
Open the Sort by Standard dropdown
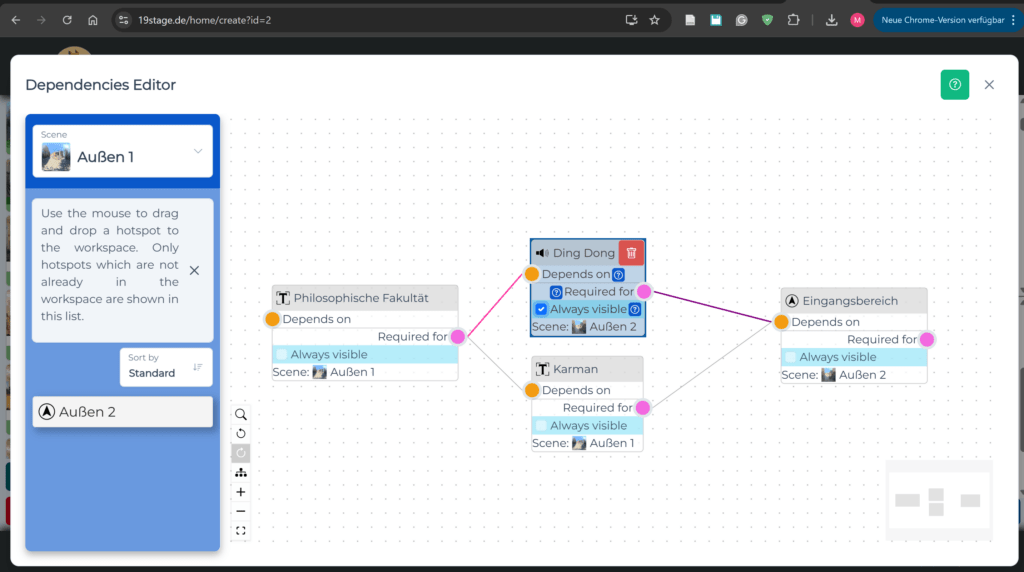pos(165,367)
